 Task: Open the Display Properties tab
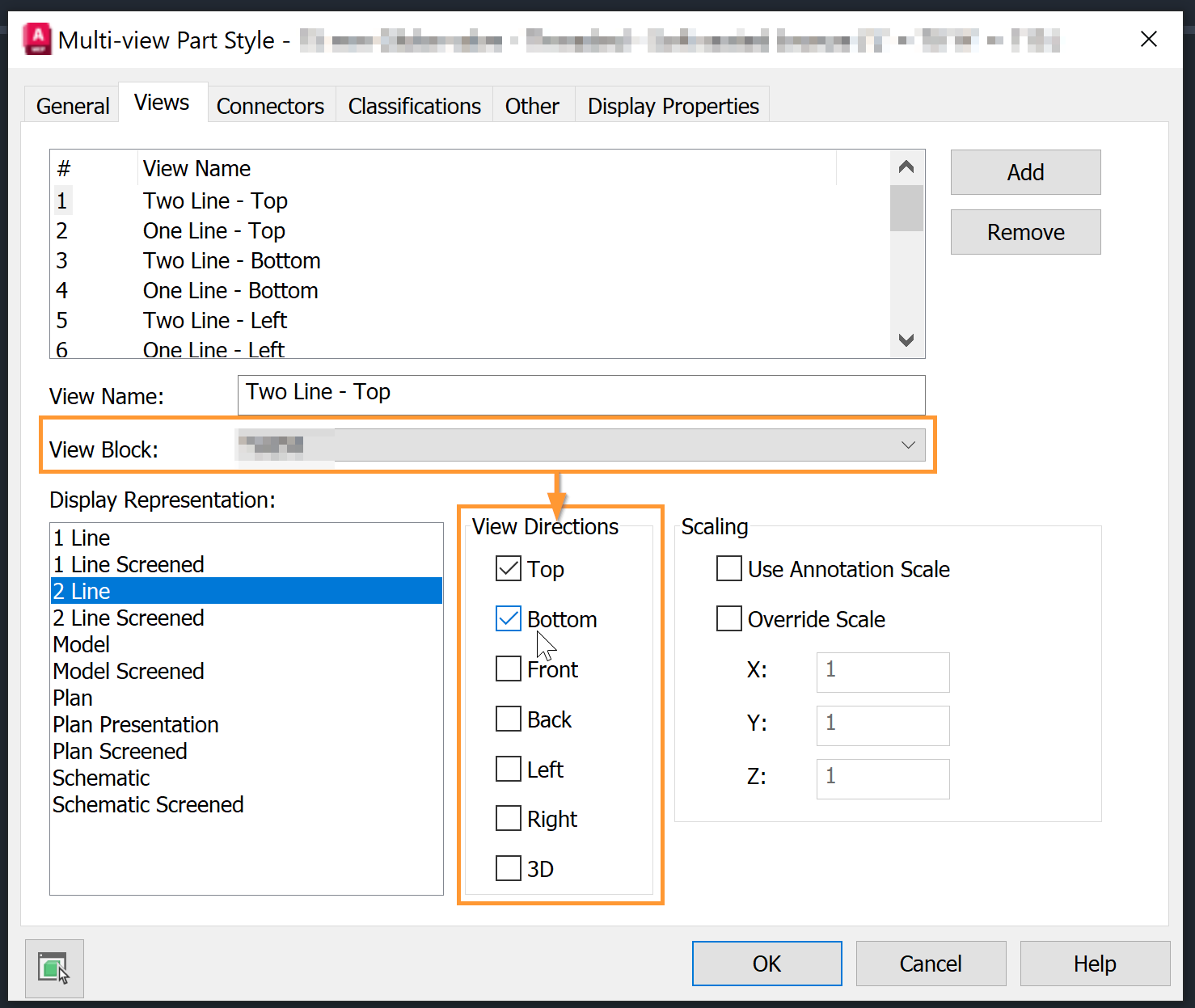pos(673,106)
